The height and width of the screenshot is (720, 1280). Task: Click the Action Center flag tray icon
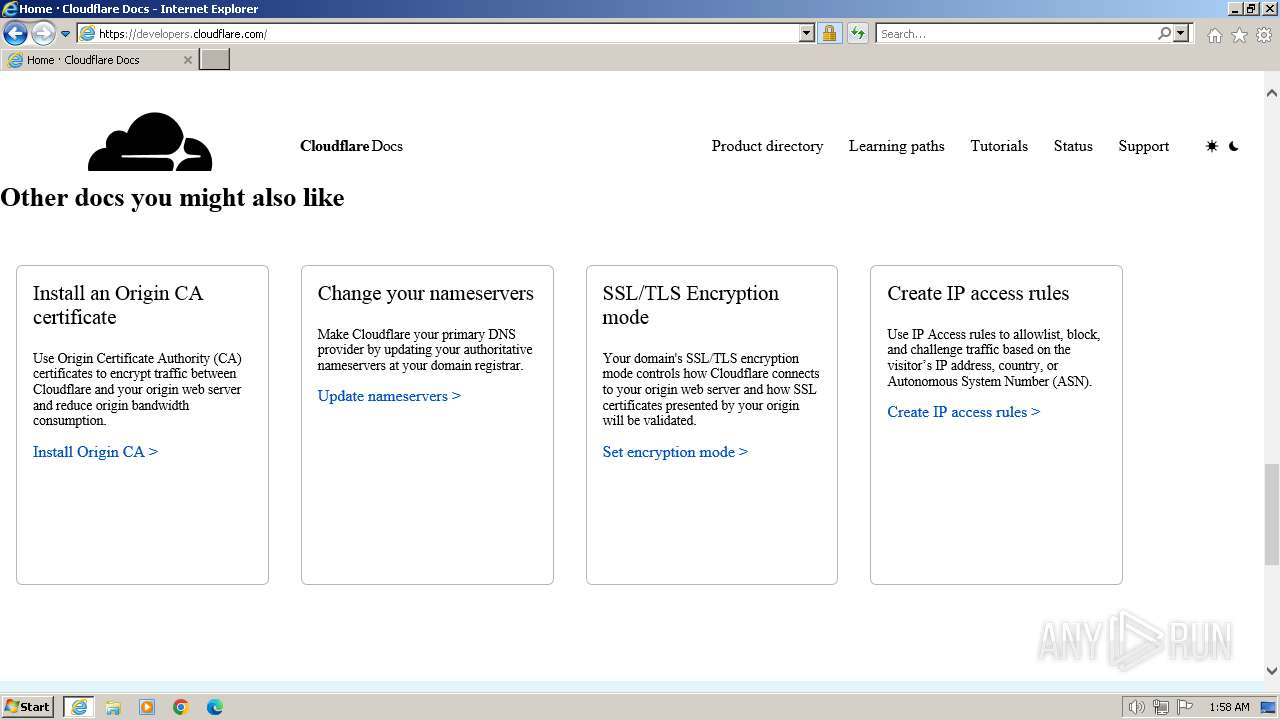[x=1185, y=707]
